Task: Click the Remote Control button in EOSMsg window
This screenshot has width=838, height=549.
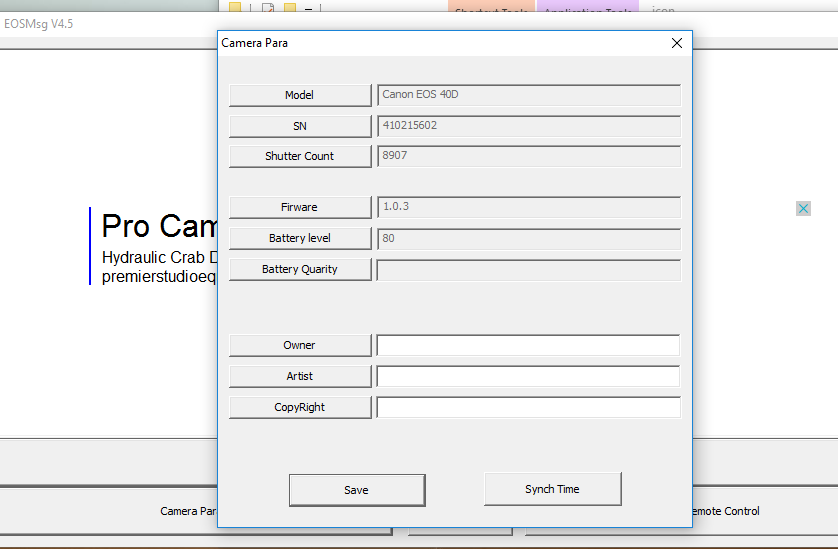Action: (726, 511)
